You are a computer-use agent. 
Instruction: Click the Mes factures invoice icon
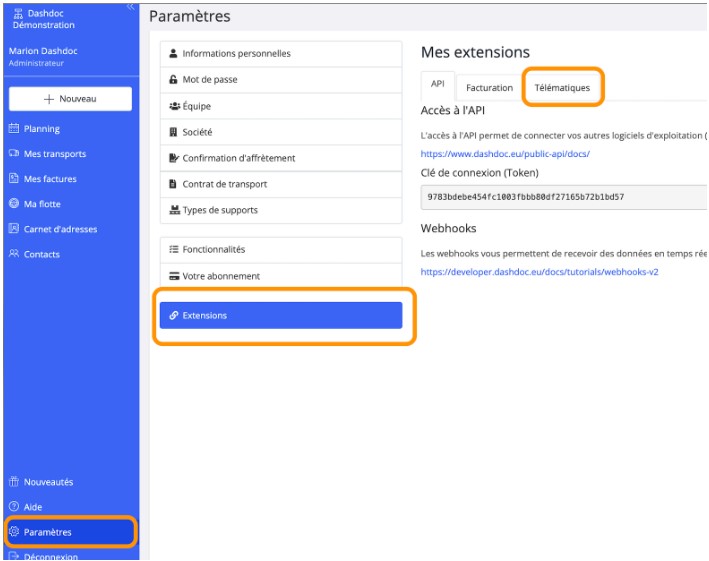tap(14, 179)
